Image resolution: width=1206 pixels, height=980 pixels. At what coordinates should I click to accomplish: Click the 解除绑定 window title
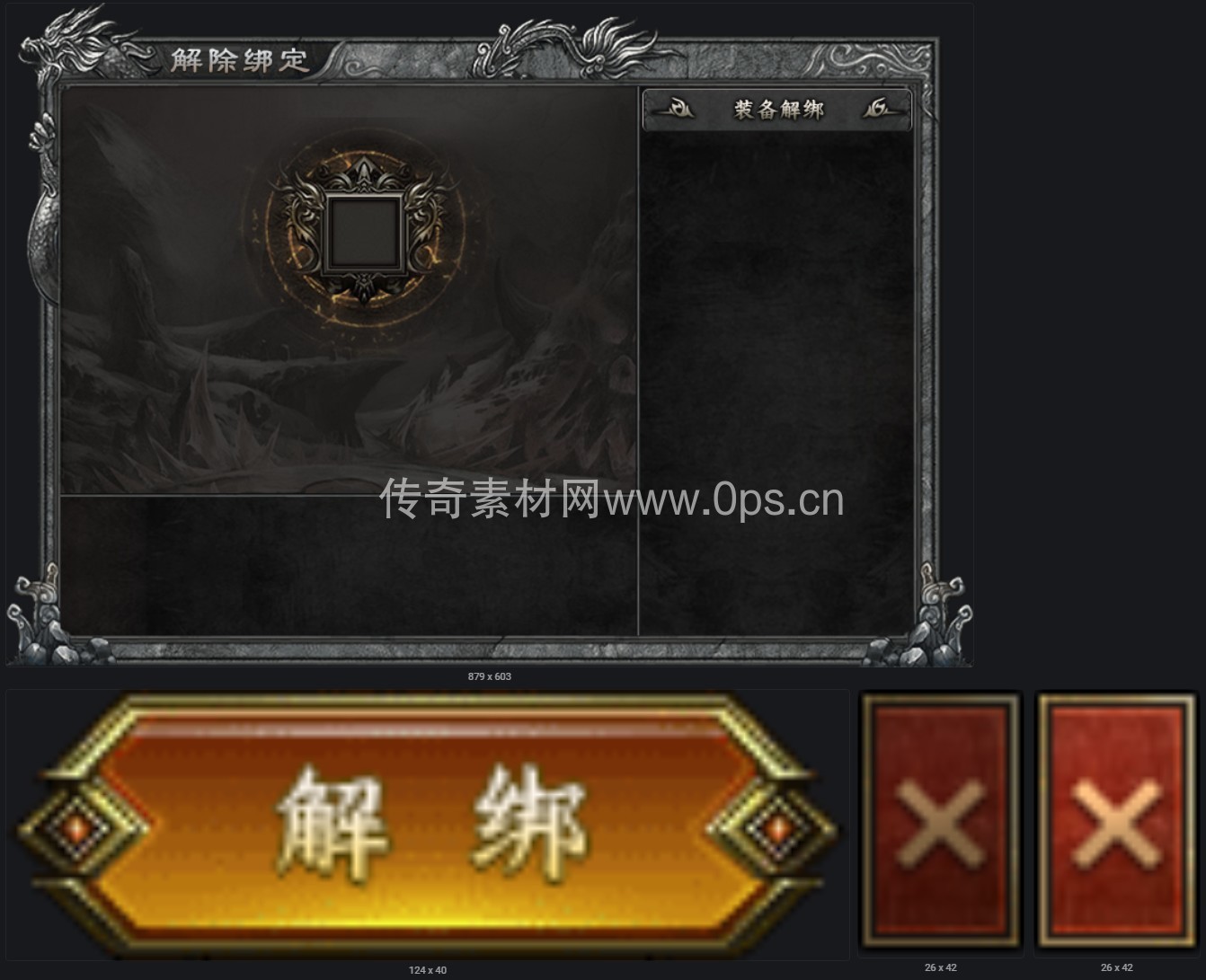(239, 59)
